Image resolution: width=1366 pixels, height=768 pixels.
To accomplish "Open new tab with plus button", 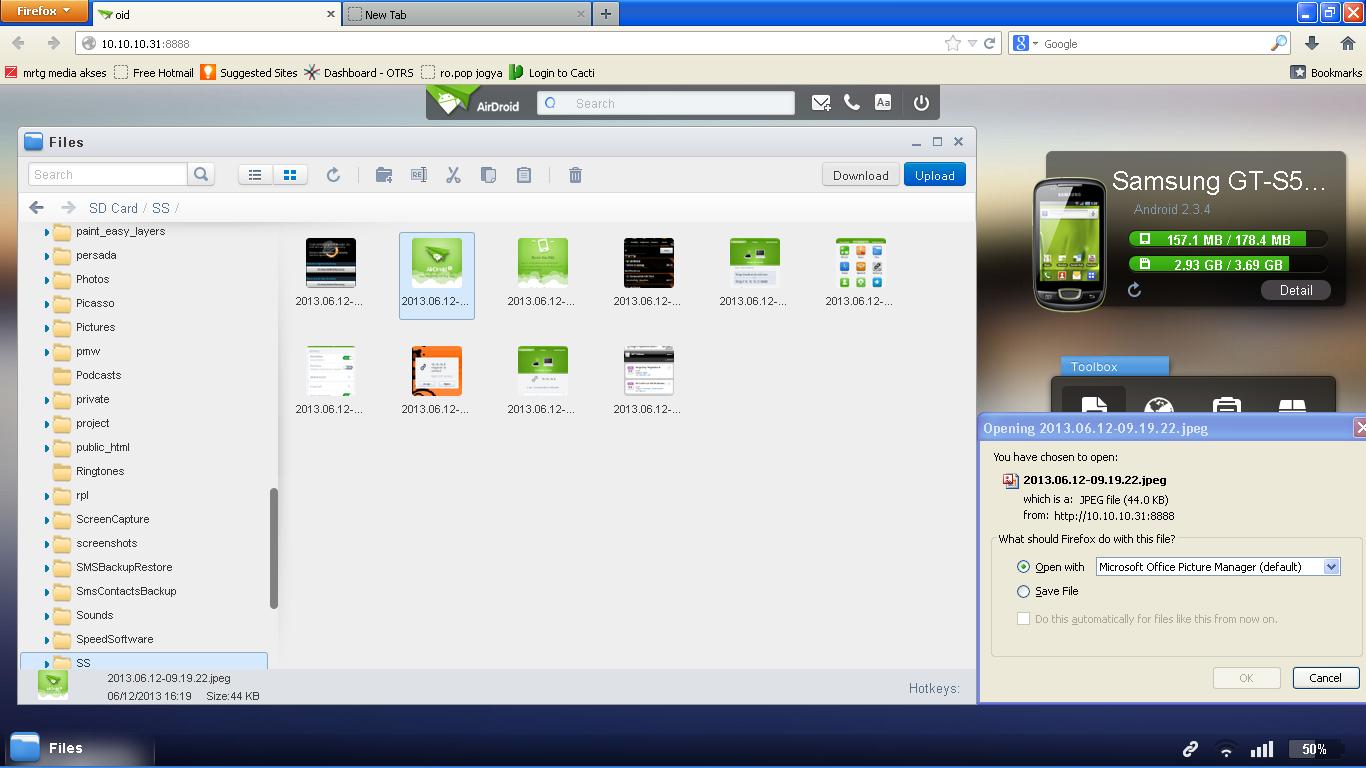I will pyautogui.click(x=606, y=14).
